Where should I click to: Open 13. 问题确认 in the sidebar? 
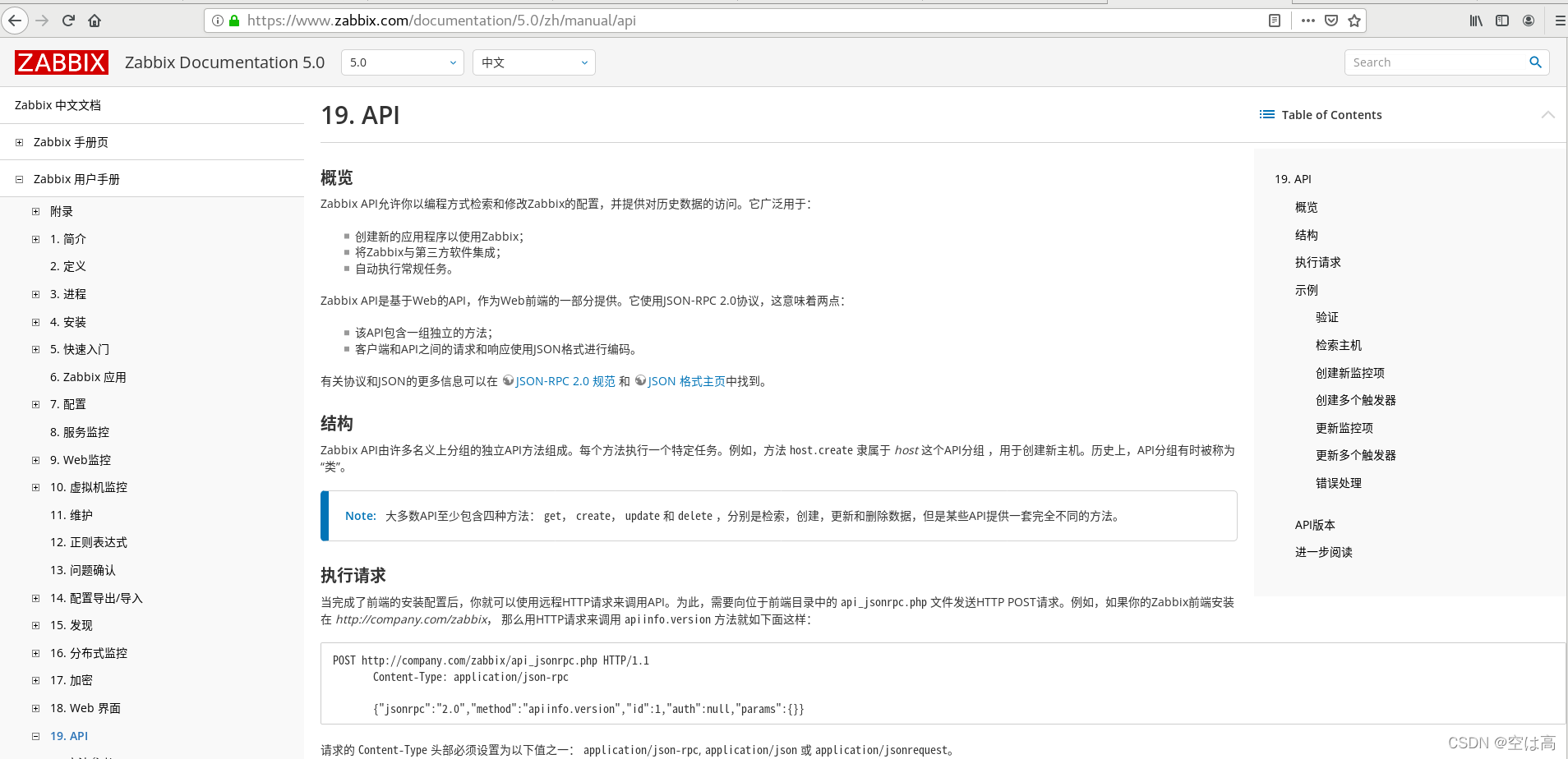click(x=83, y=570)
